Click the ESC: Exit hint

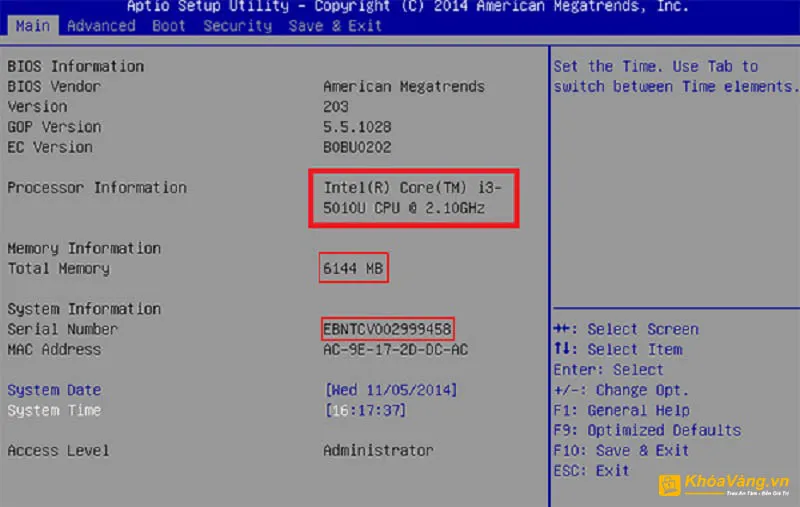tap(590, 470)
